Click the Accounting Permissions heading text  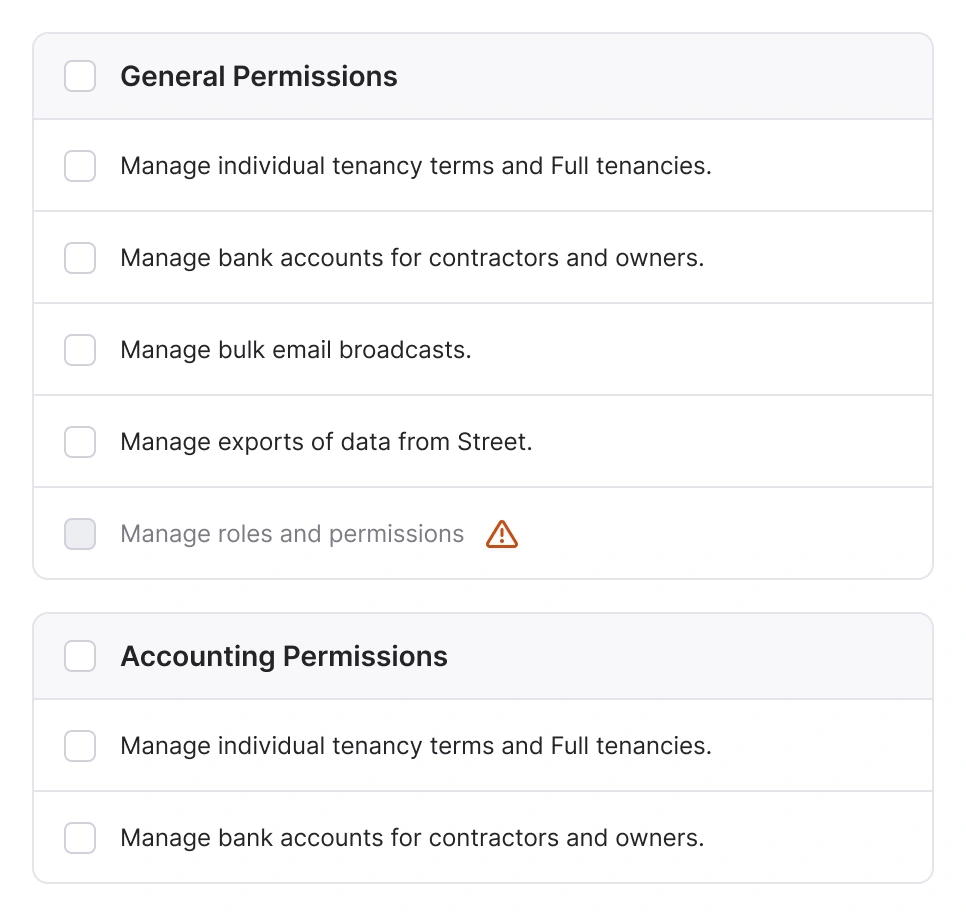tap(284, 657)
